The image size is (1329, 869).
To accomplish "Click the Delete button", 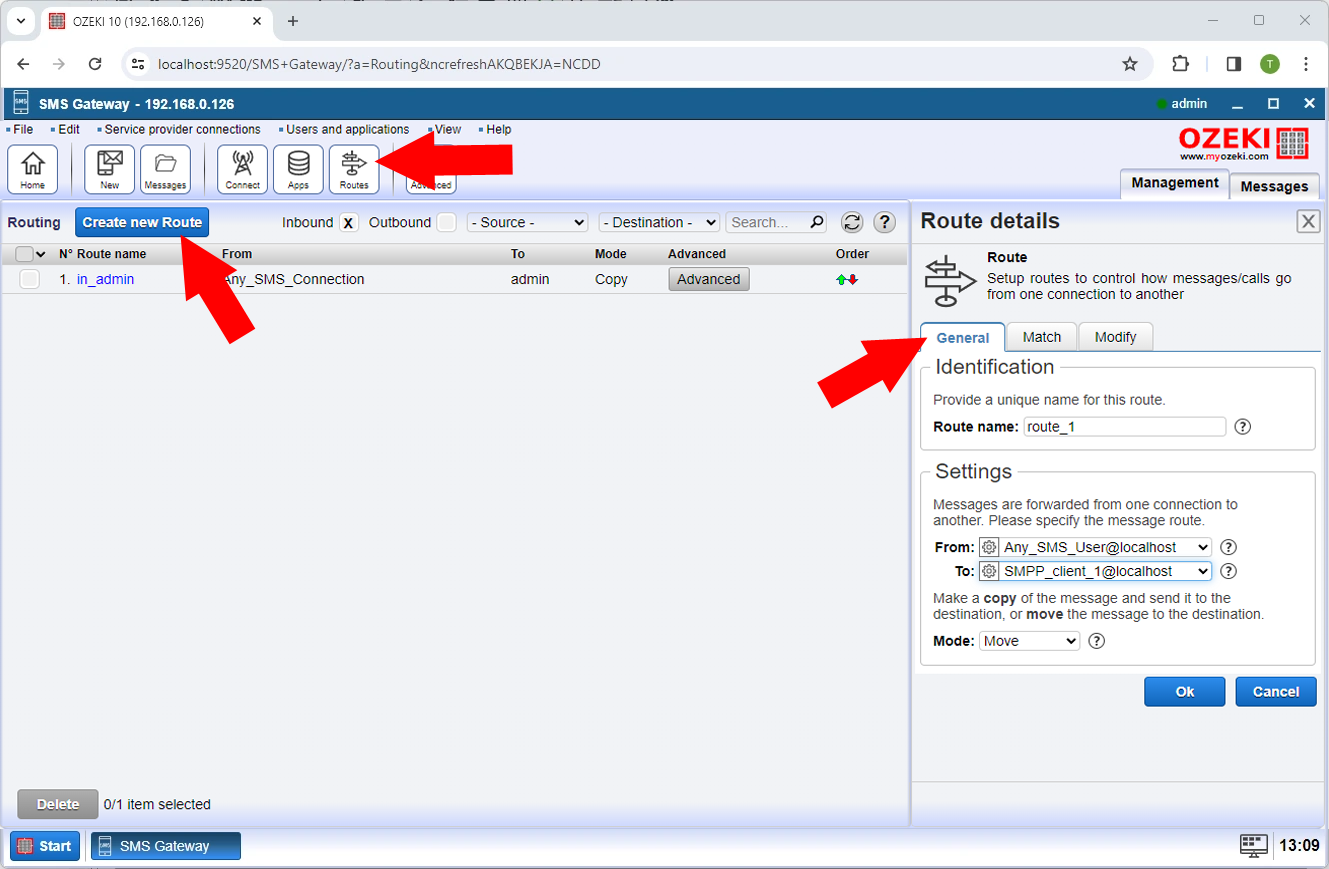I will (x=58, y=804).
